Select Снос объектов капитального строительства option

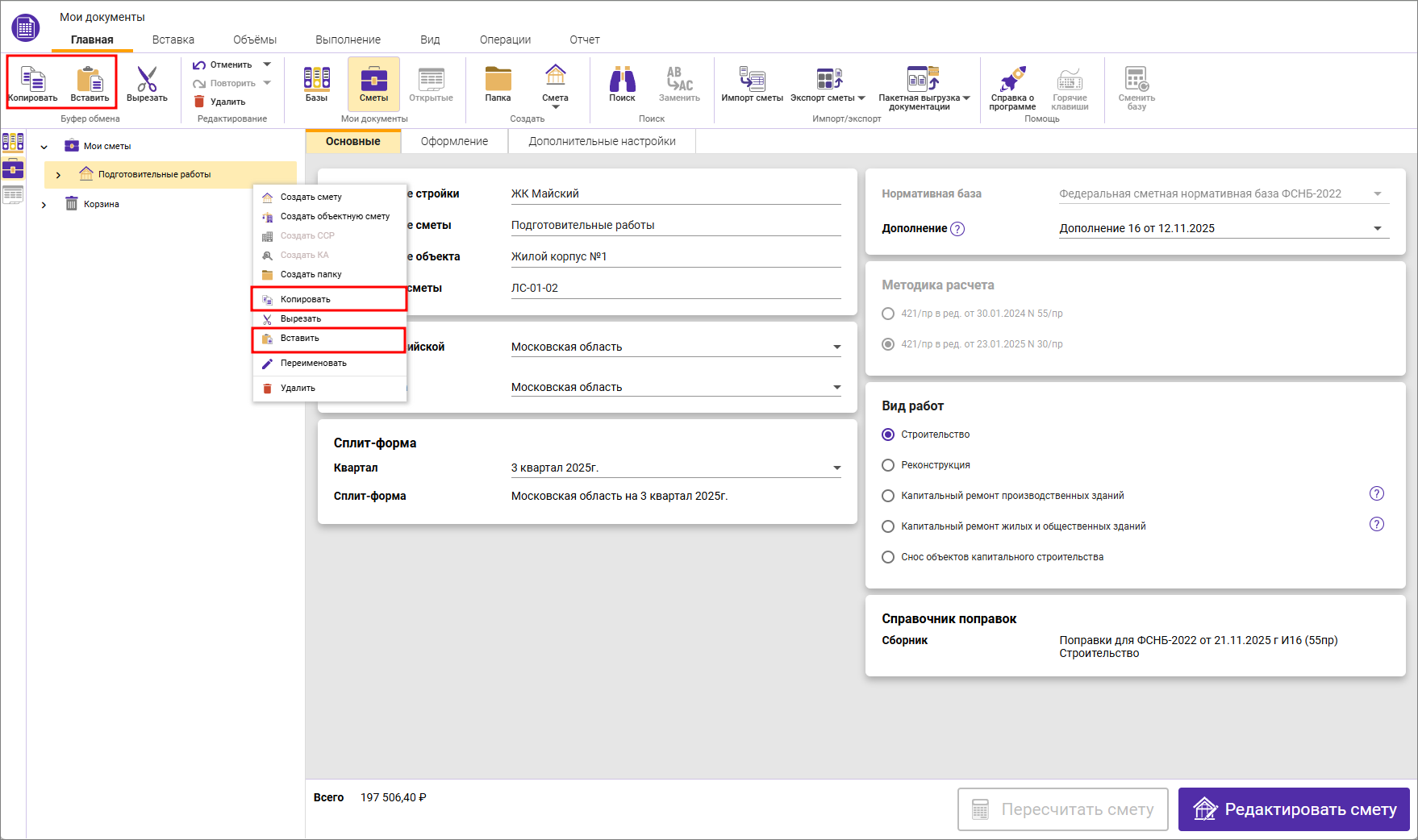tap(888, 557)
